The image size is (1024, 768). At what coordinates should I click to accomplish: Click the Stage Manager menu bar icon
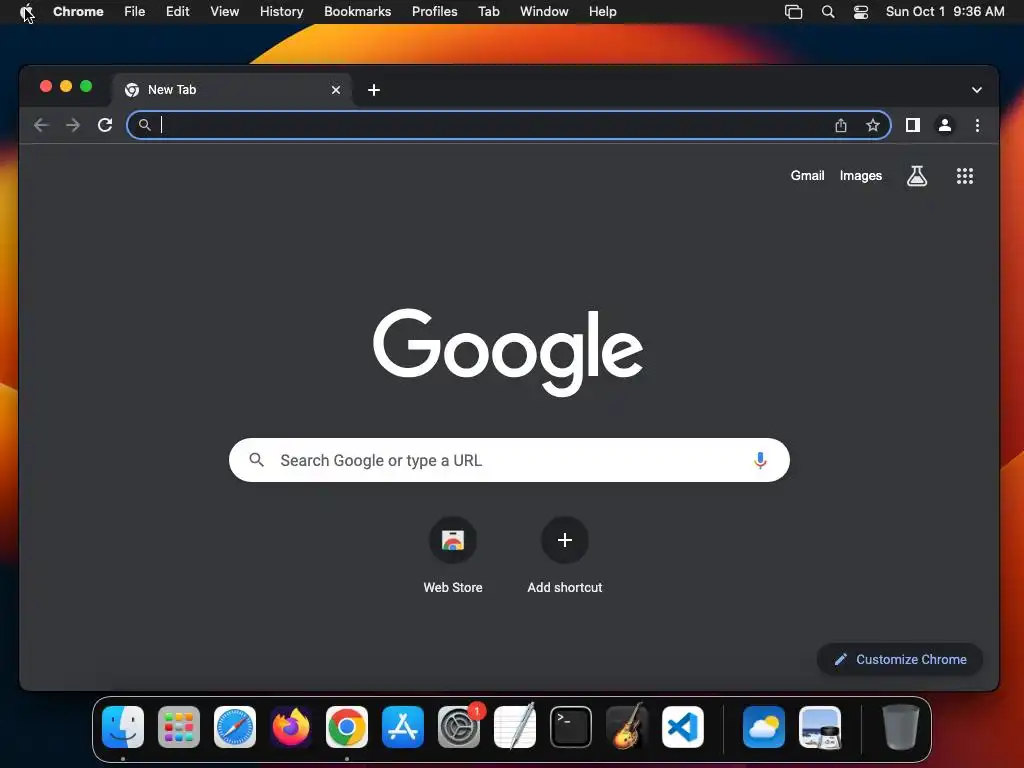tap(793, 12)
